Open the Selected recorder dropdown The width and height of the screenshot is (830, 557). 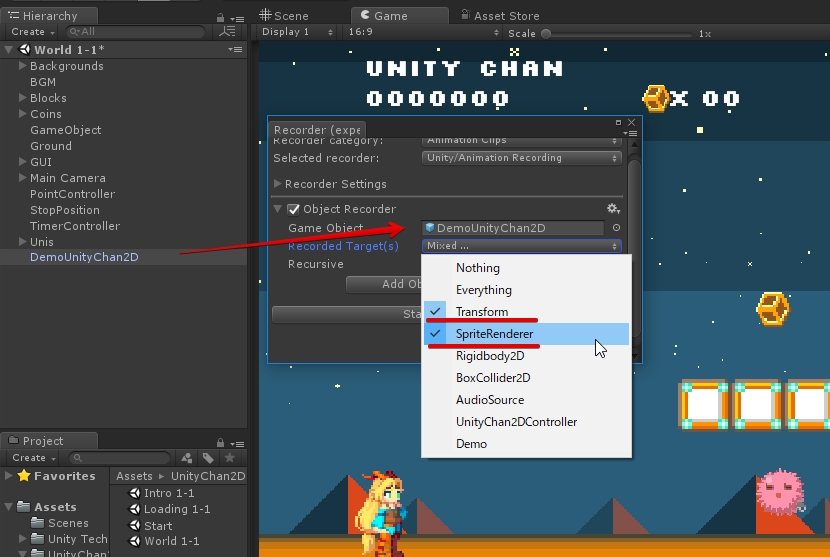[x=521, y=158]
